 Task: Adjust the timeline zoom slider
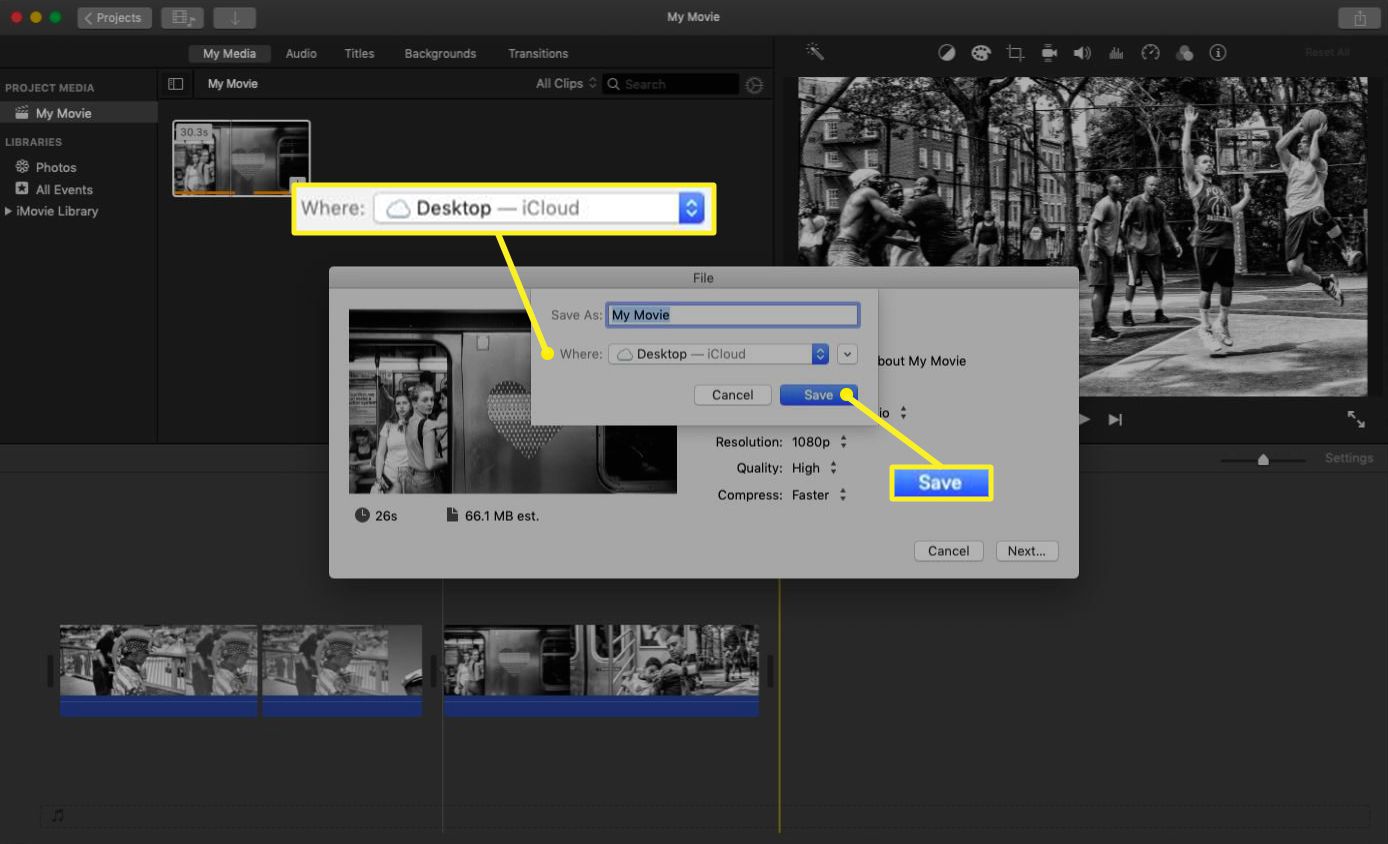[1263, 459]
